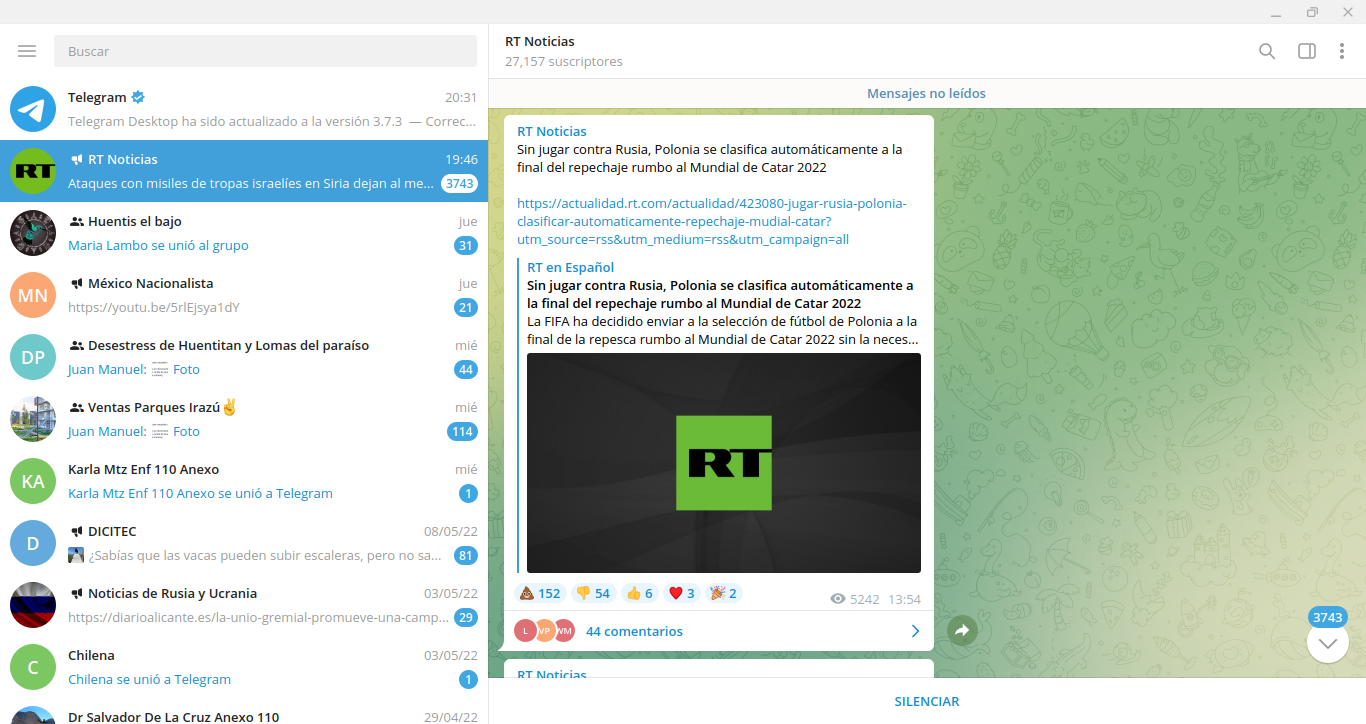Image resolution: width=1366 pixels, height=724 pixels.
Task: Open Desestress de Huentitan y Lomas chat
Action: pyautogui.click(x=244, y=357)
